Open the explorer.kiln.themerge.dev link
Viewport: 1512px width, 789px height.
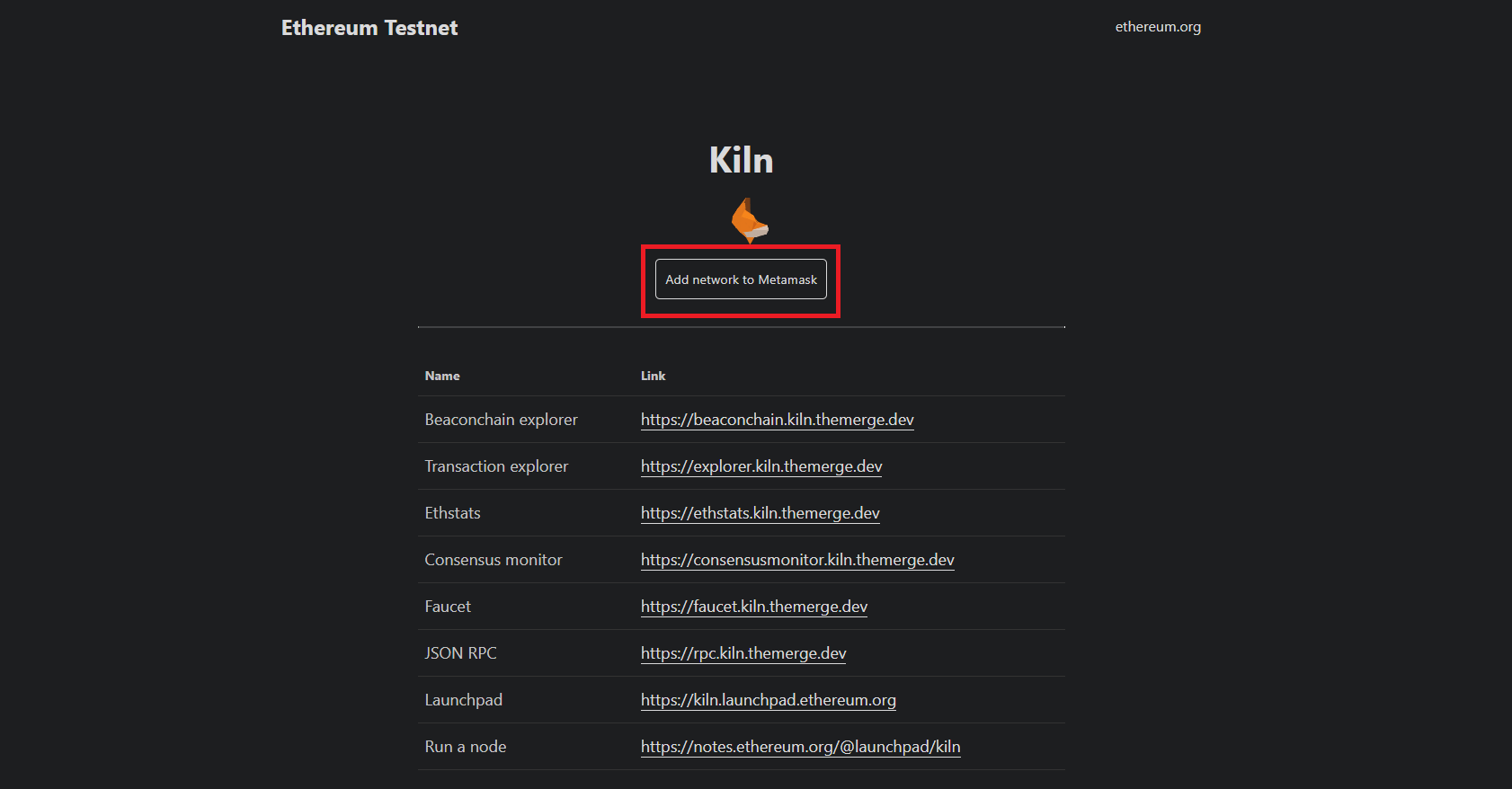[761, 466]
